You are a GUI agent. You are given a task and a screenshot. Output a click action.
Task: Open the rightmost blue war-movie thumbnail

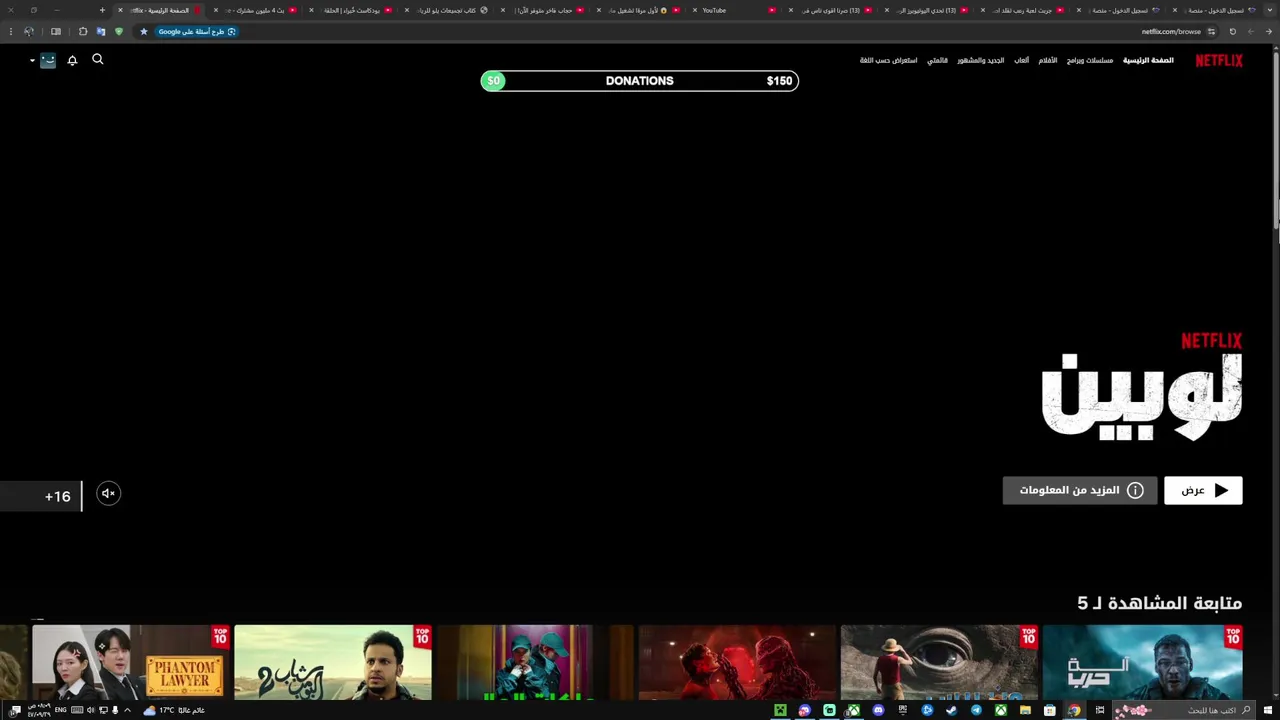pos(1142,662)
